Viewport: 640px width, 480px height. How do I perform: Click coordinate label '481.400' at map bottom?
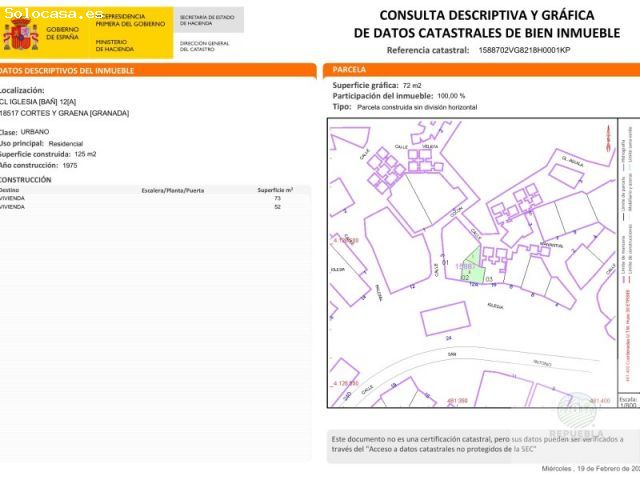coord(600,401)
